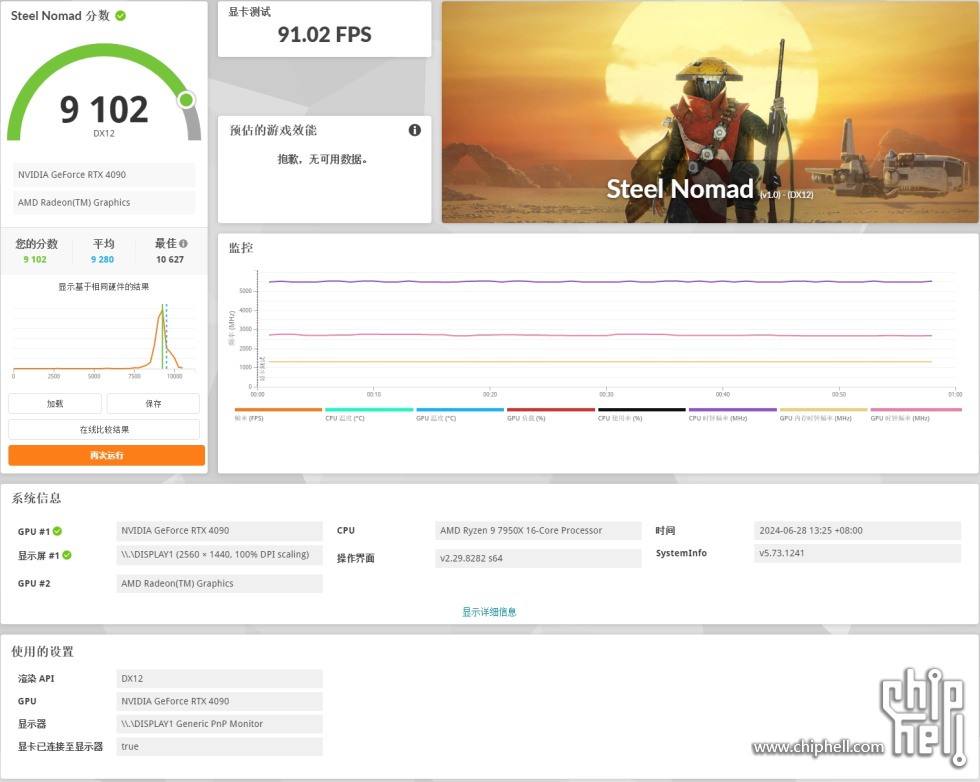Click the 91.02 FPS graphics test result
Screen dimensions: 980x782
coord(324,34)
